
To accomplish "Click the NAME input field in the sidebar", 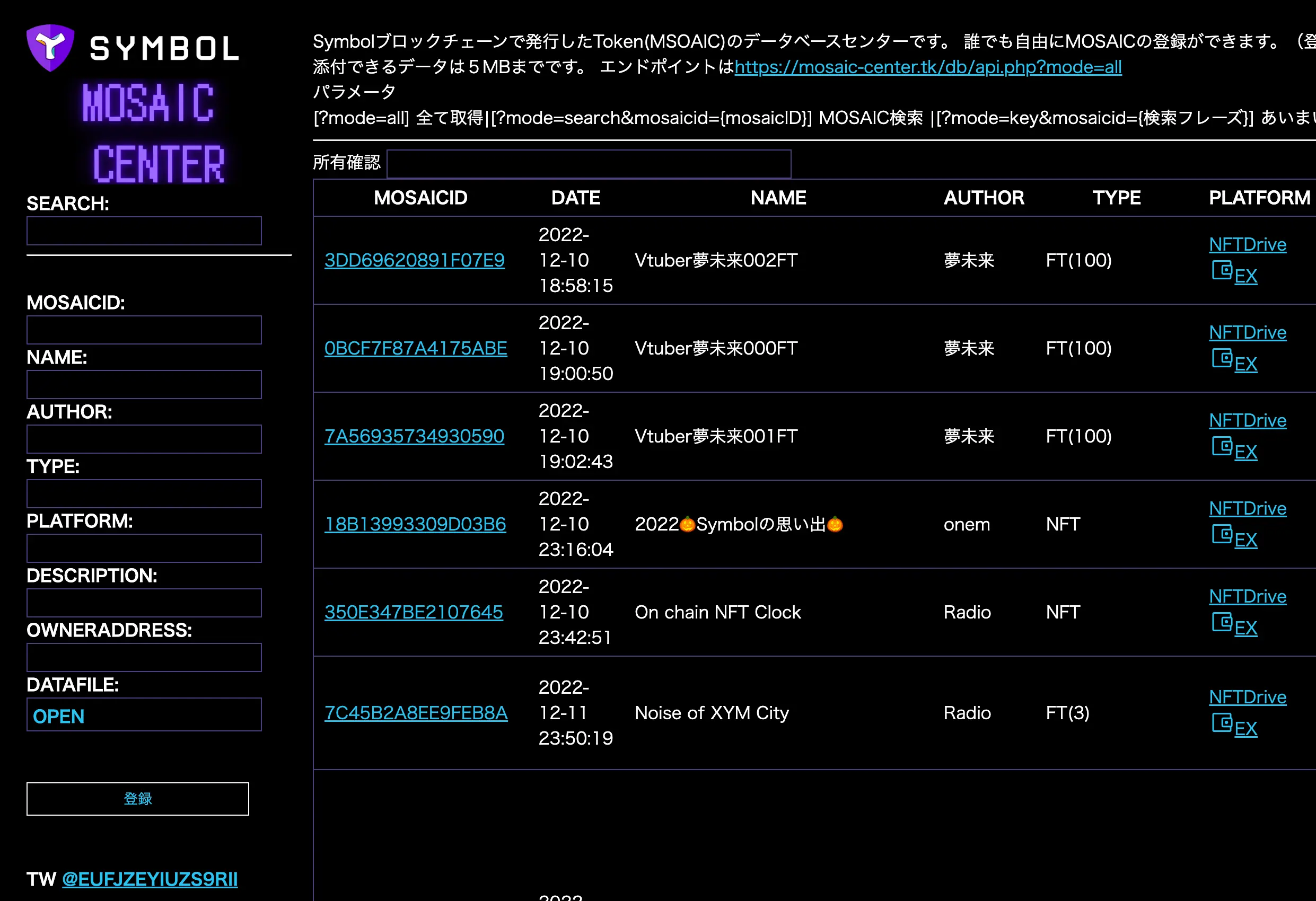I will coord(144,384).
